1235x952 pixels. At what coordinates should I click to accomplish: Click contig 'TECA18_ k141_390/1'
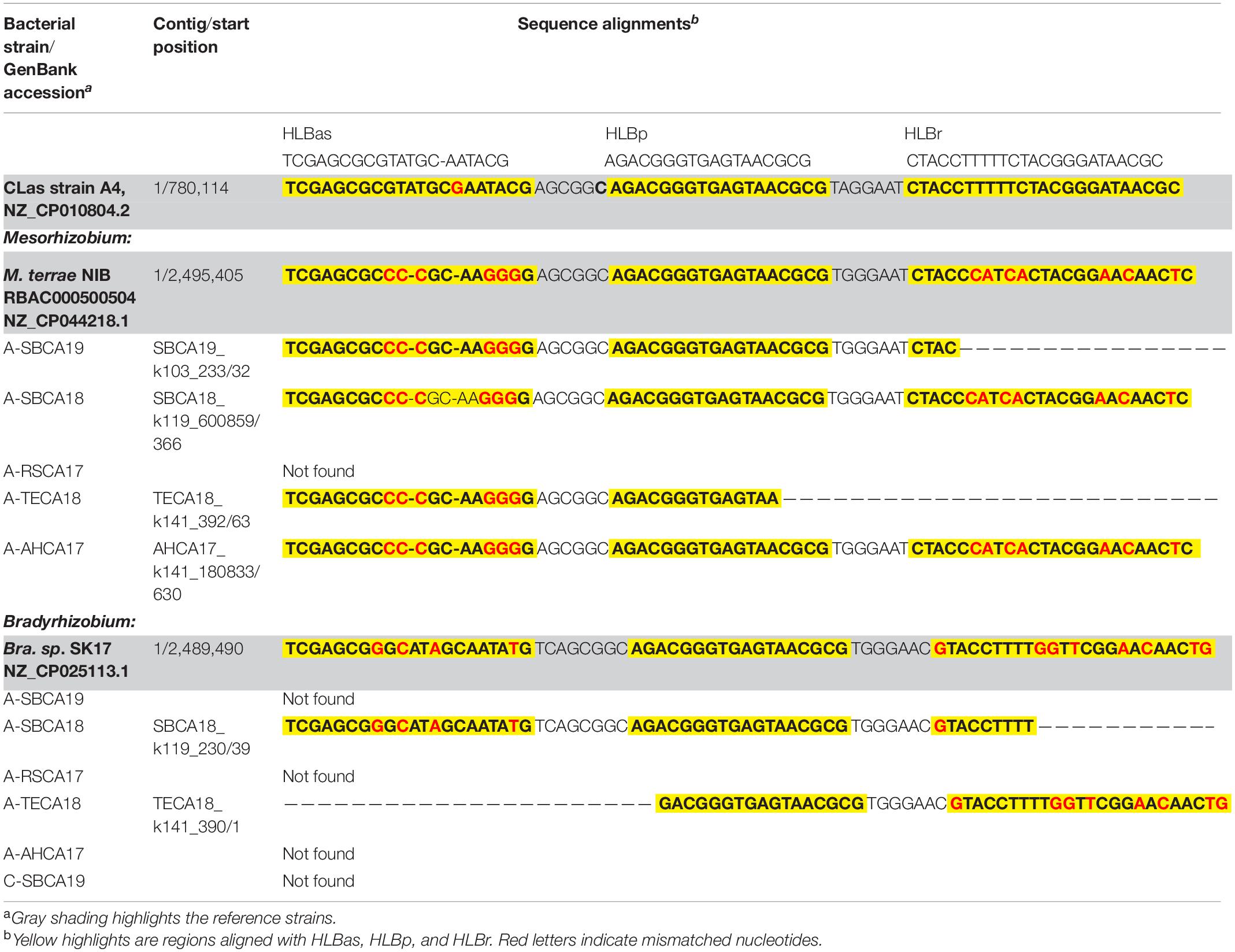196,814
